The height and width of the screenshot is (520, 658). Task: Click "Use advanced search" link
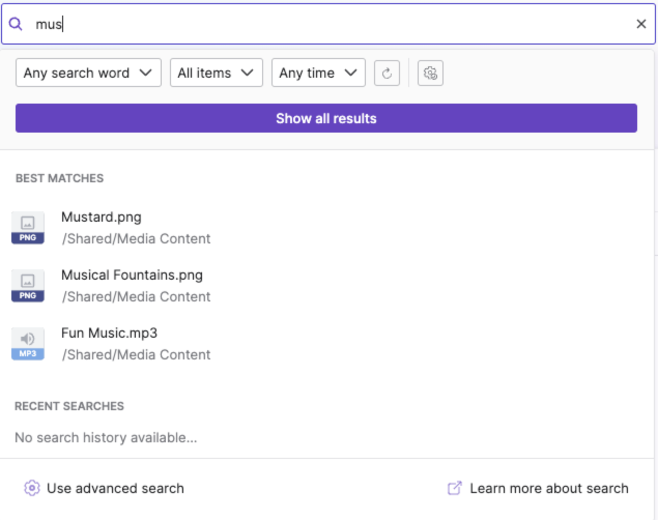pos(115,488)
